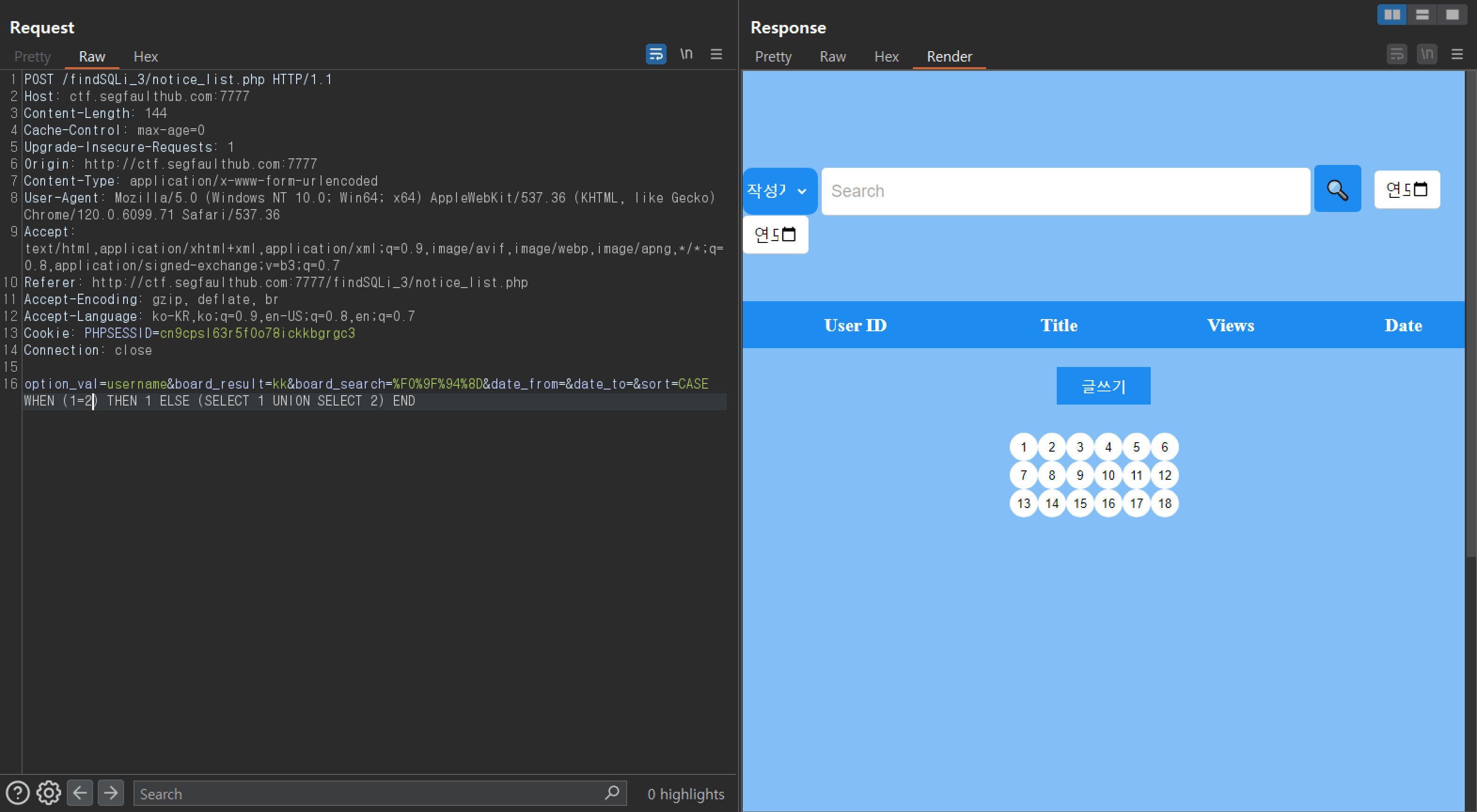Toggle word wrap in Request panel
This screenshot has height=812, width=1477.
click(655, 54)
